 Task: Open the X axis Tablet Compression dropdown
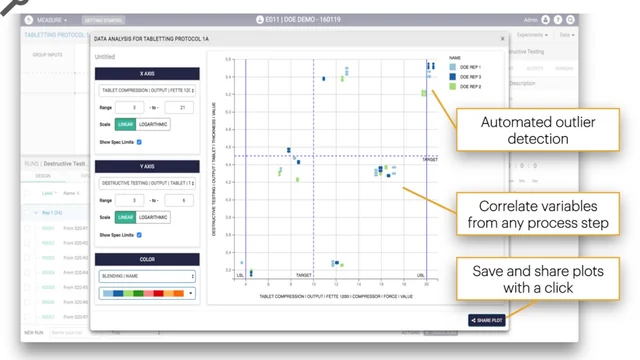pyautogui.click(x=147, y=90)
